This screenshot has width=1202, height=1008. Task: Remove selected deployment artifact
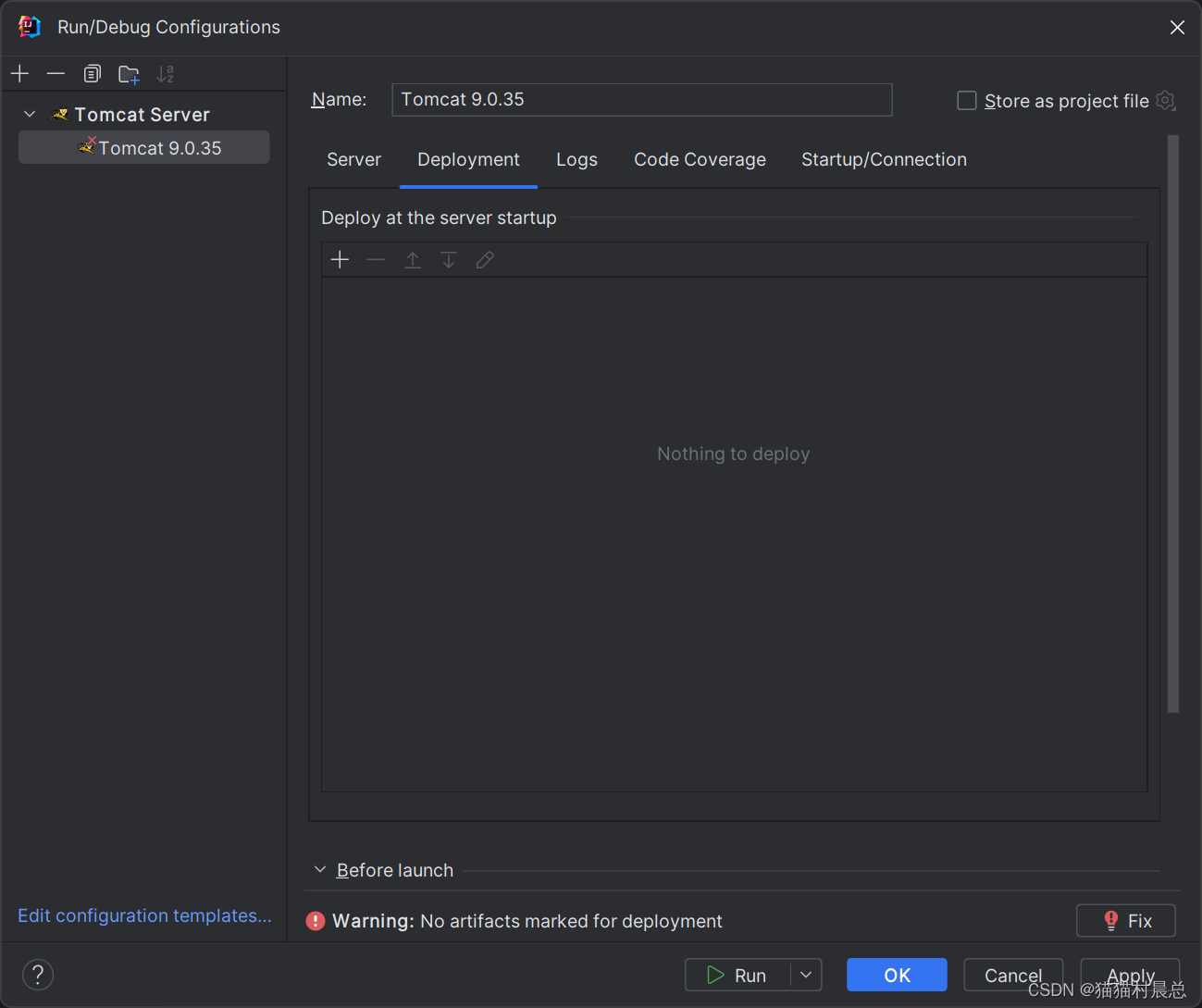coord(376,259)
